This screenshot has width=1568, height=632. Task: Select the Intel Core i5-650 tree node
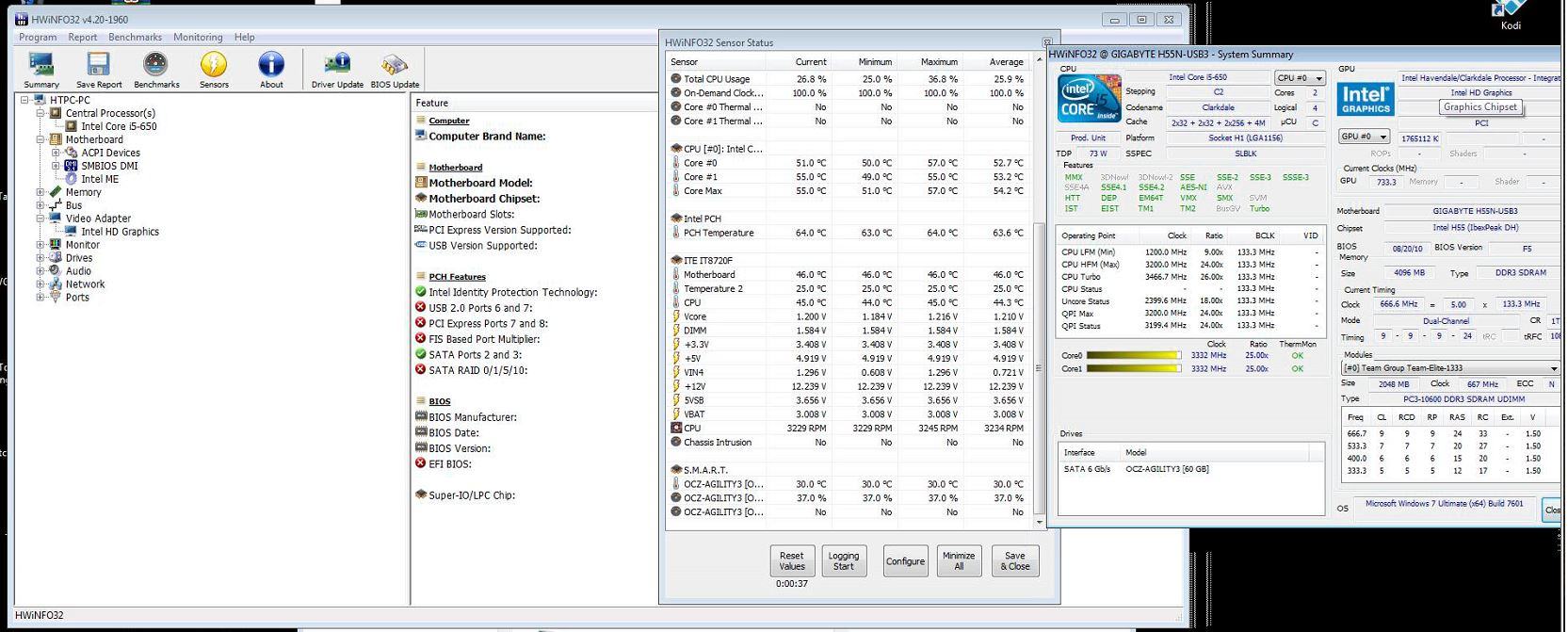tap(119, 126)
